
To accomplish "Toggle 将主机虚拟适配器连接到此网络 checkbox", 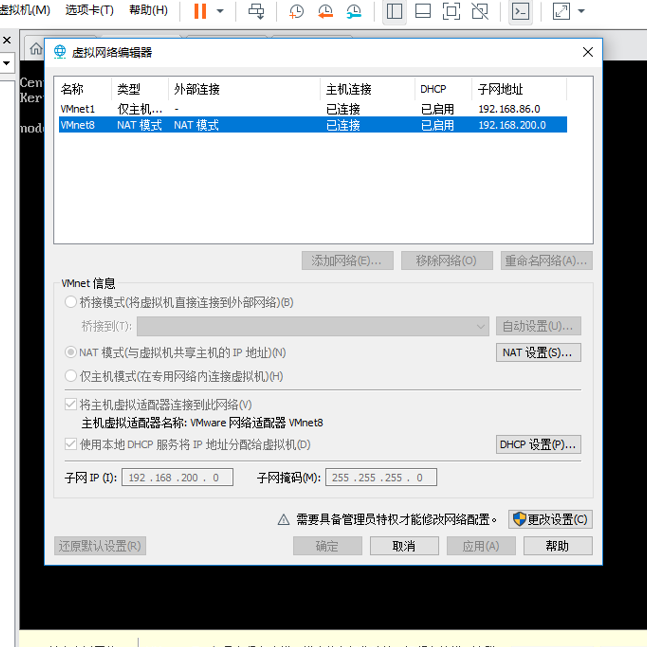I will tap(71, 404).
